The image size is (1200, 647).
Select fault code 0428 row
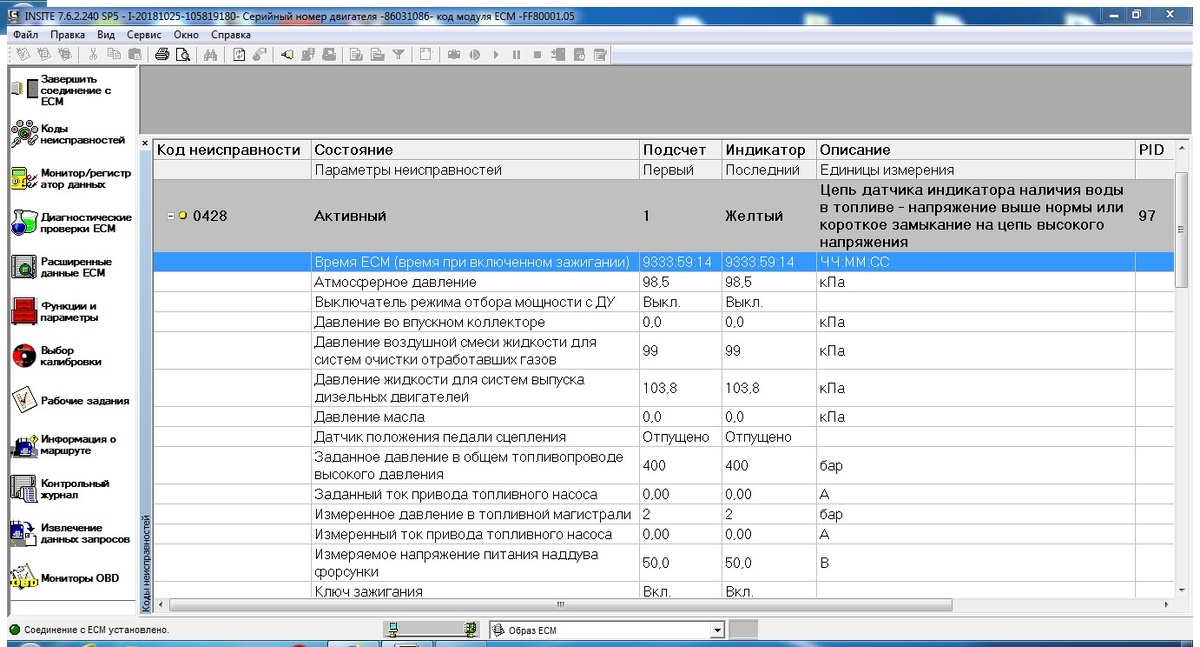664,216
